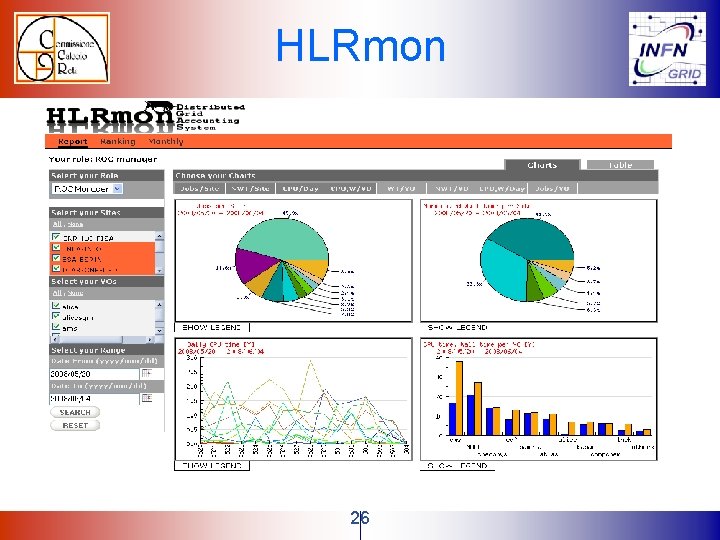Uncheck the ESA-ESRIN site checkbox
720x540 pixels.
click(56, 258)
